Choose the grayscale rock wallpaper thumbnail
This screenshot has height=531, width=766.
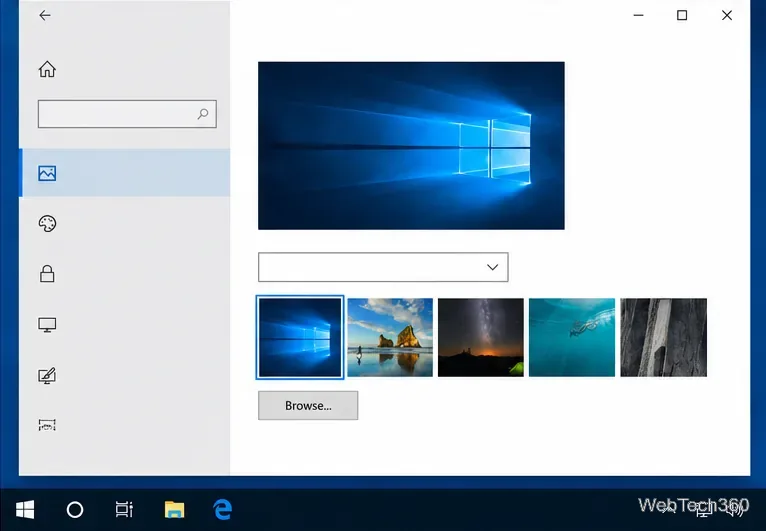(663, 338)
